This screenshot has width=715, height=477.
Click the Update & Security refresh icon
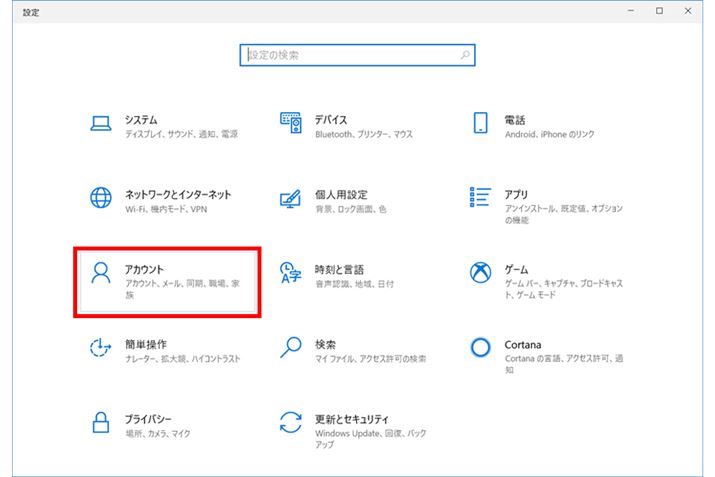coord(290,423)
